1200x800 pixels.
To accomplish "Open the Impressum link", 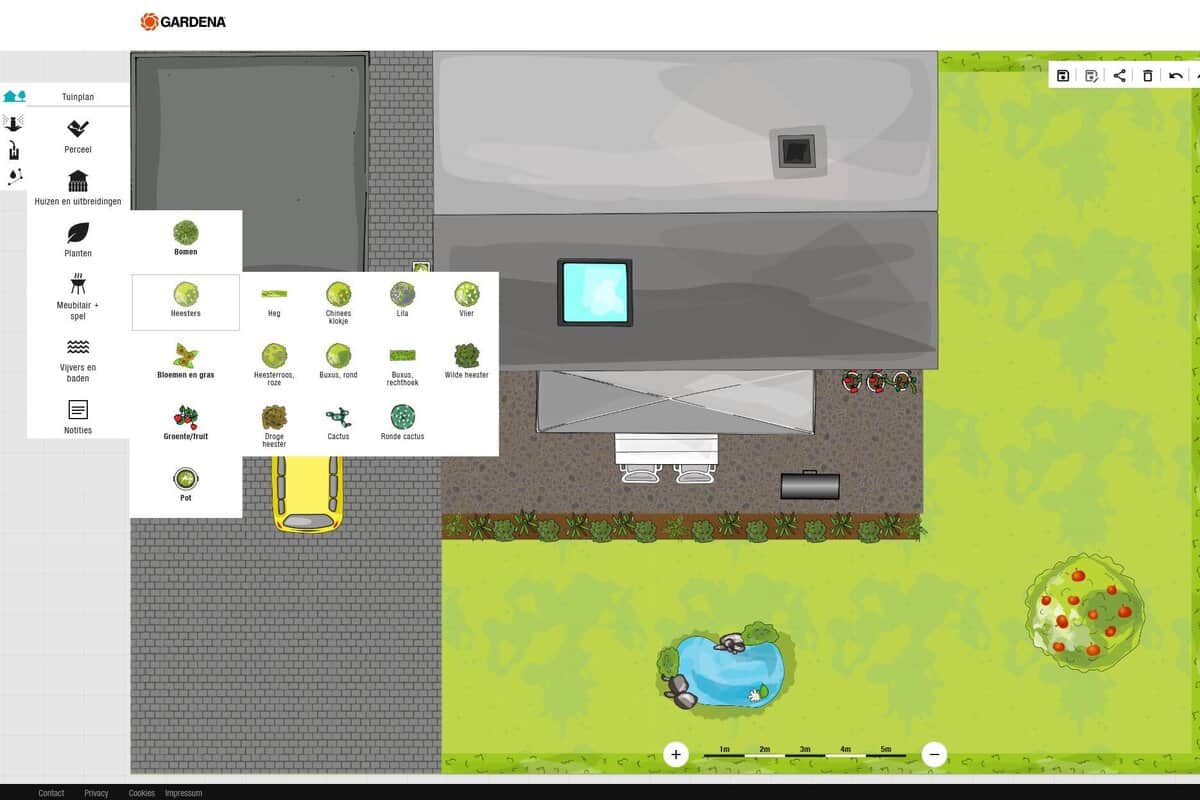I will pos(183,793).
